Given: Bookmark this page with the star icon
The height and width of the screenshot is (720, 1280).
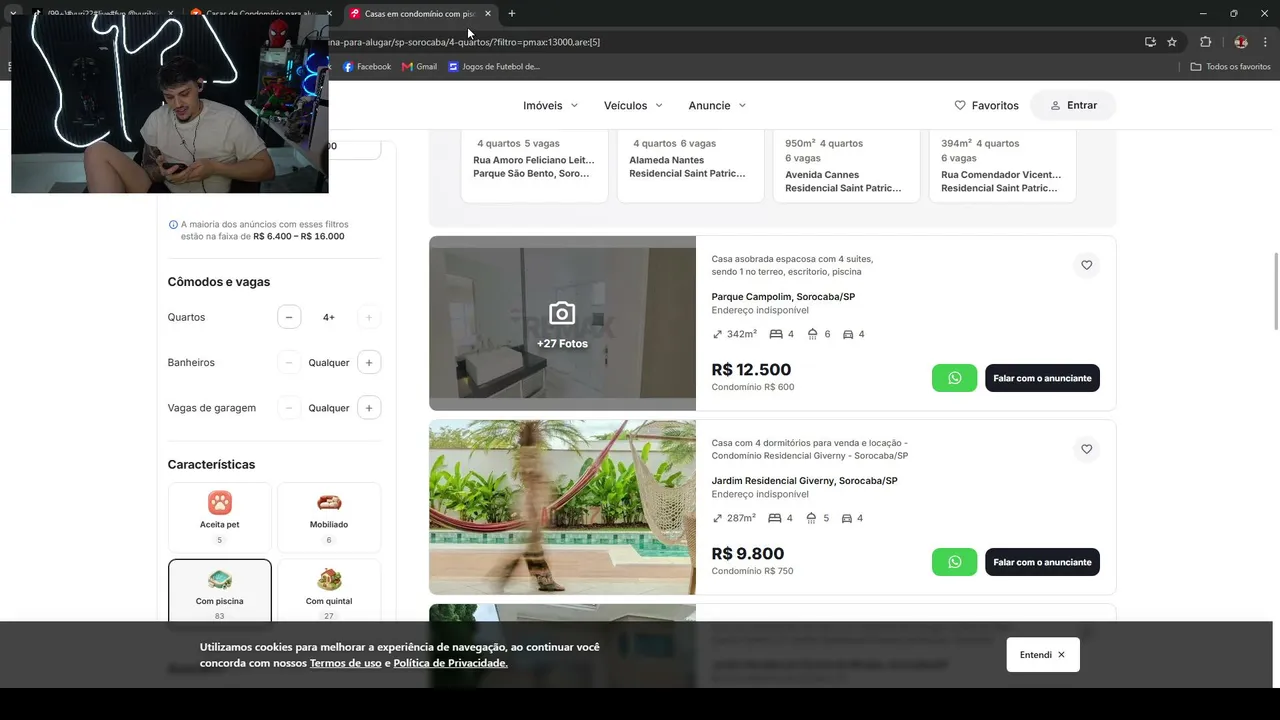Looking at the screenshot, I should pos(1172,42).
